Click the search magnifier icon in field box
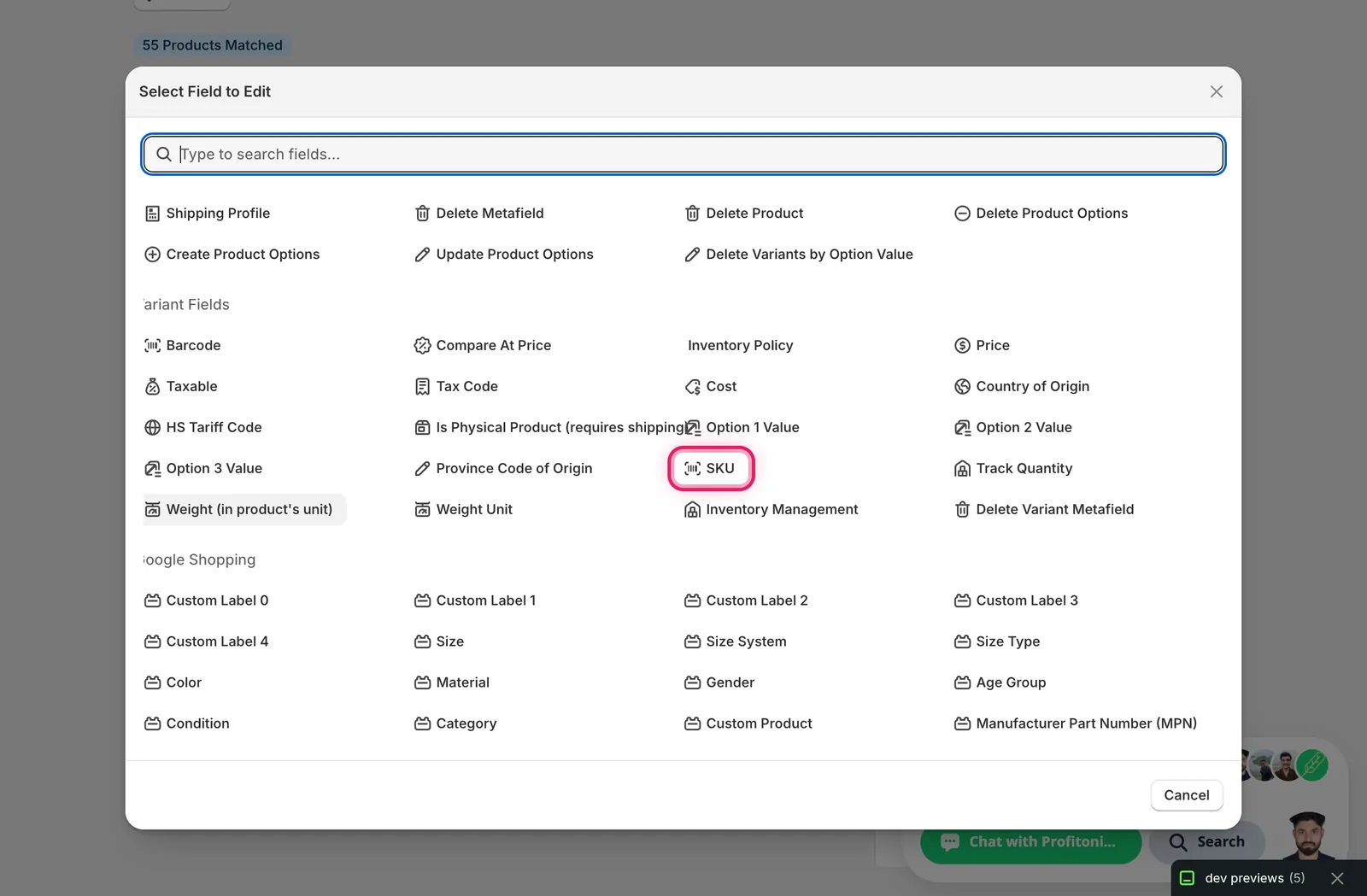The image size is (1367, 896). [164, 154]
